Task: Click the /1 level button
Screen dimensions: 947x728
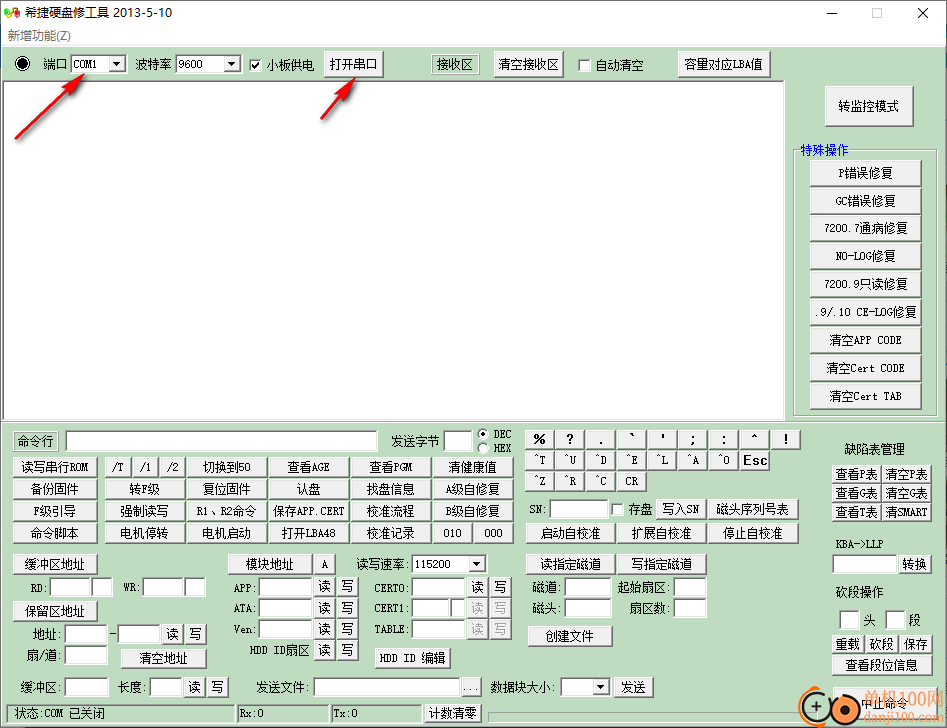Action: tap(145, 467)
